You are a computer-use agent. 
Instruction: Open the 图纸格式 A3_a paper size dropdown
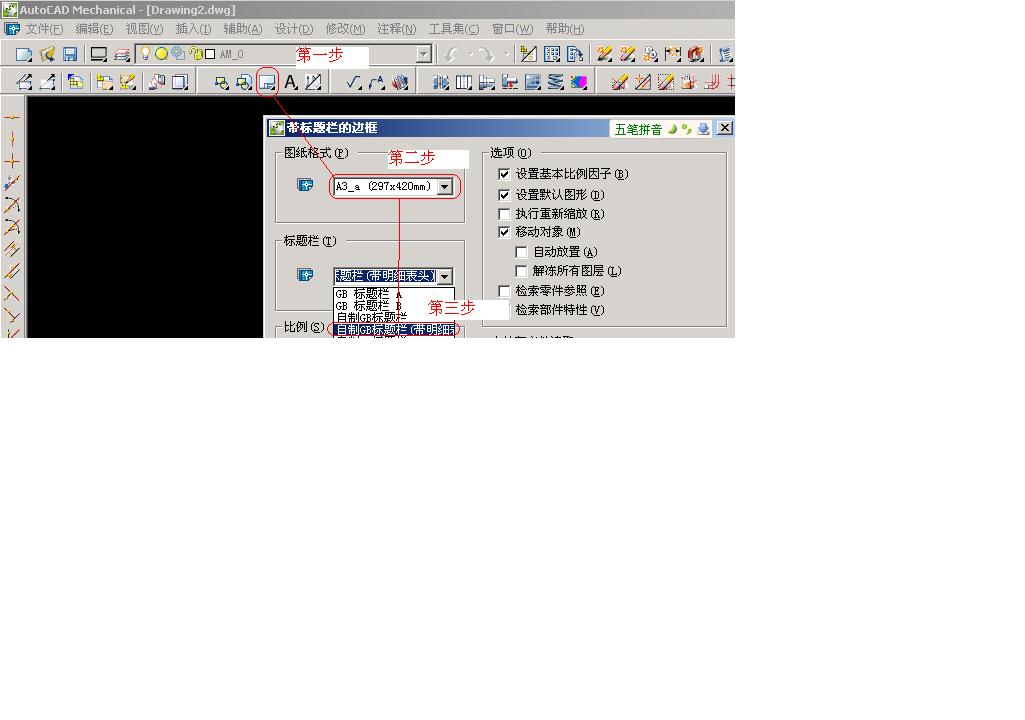click(445, 187)
